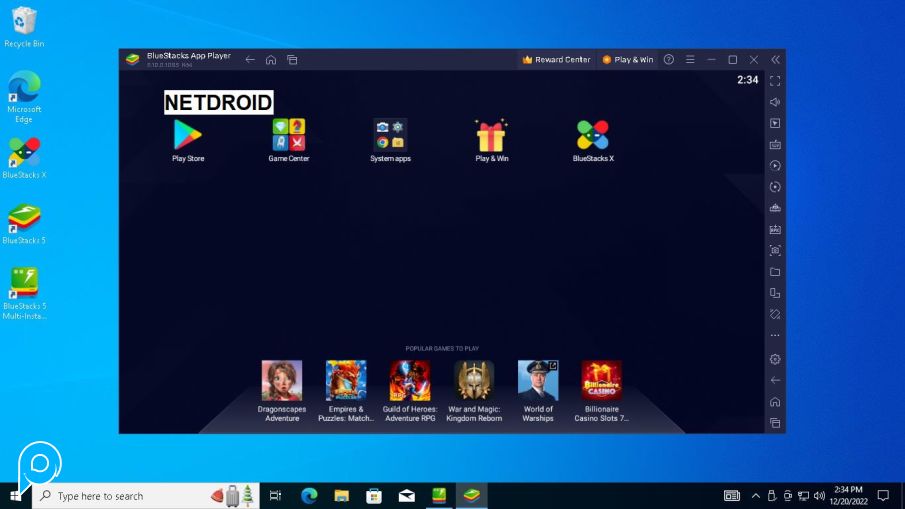Expand the sidebar three-dots more options
This screenshot has width=905, height=509.
(x=775, y=336)
